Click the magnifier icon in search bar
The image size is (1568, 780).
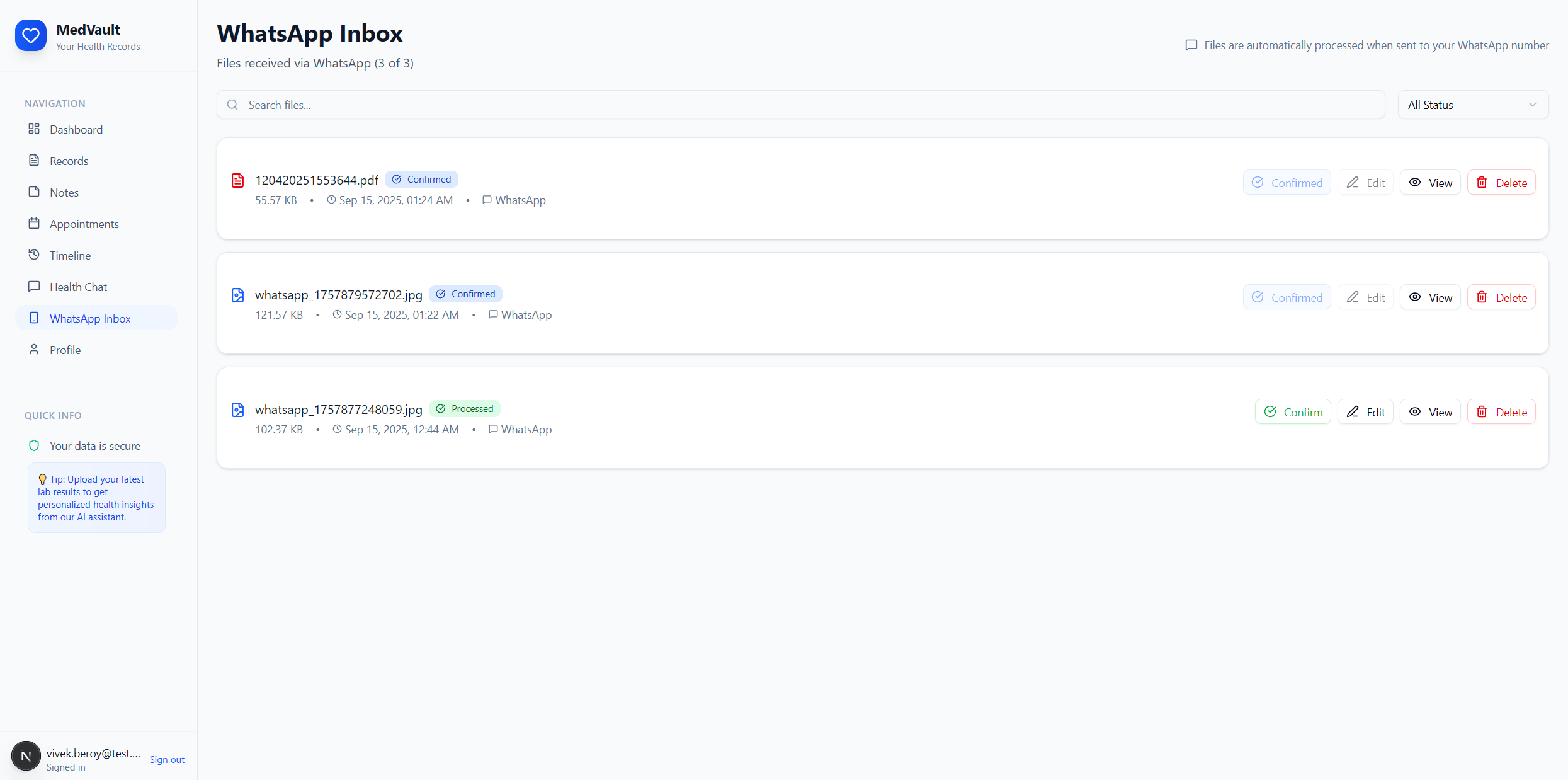click(x=232, y=105)
